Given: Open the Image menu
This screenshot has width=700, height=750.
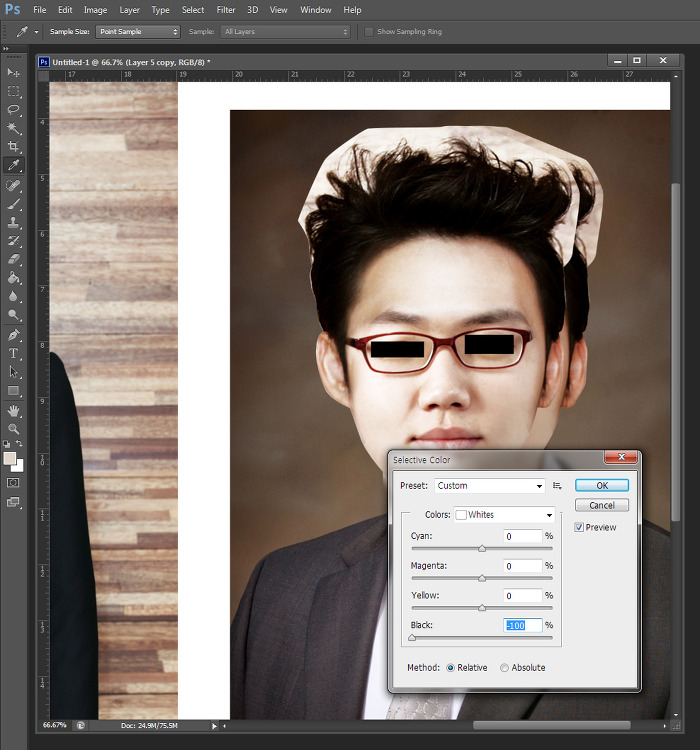Looking at the screenshot, I should tap(96, 10).
